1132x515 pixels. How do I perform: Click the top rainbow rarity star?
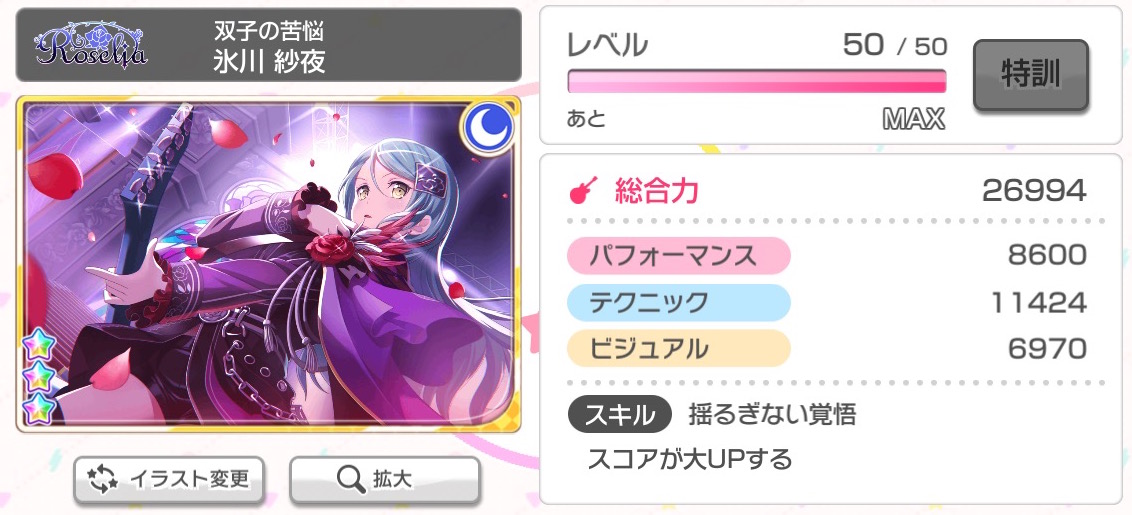tap(38, 345)
